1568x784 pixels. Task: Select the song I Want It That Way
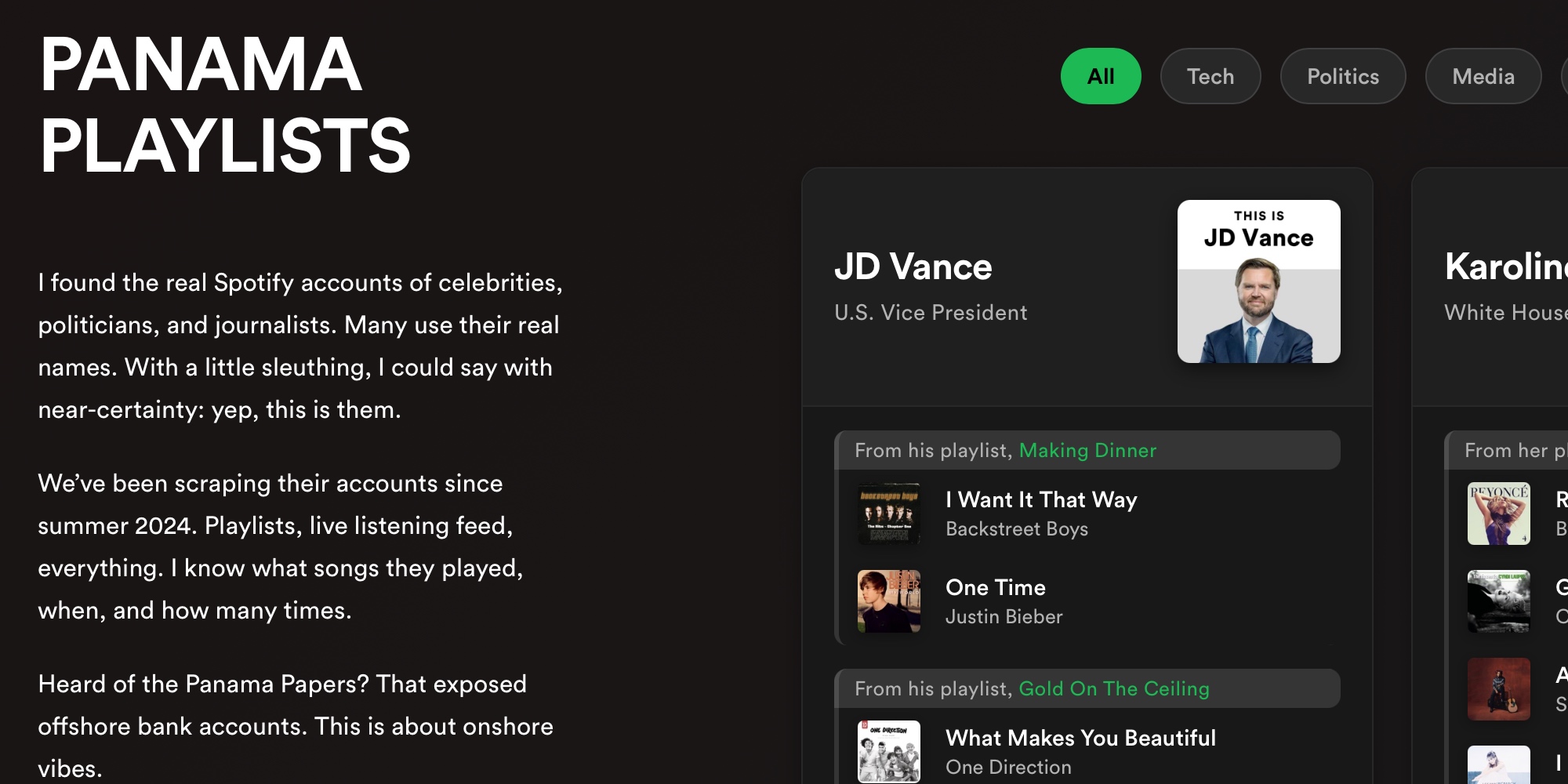click(1042, 499)
